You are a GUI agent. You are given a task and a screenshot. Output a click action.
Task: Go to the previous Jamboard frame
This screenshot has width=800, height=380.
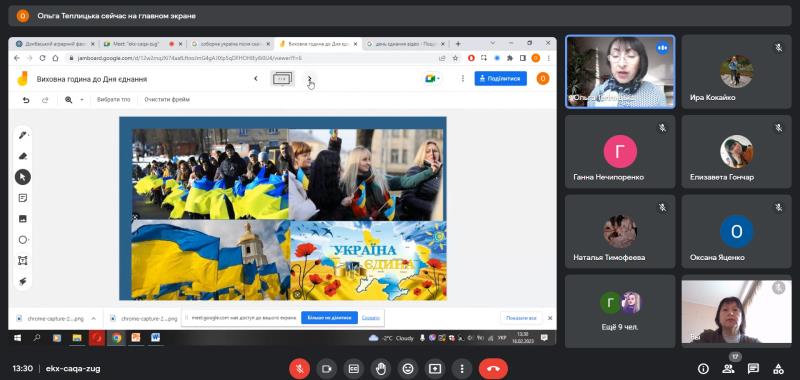pyautogui.click(x=256, y=79)
